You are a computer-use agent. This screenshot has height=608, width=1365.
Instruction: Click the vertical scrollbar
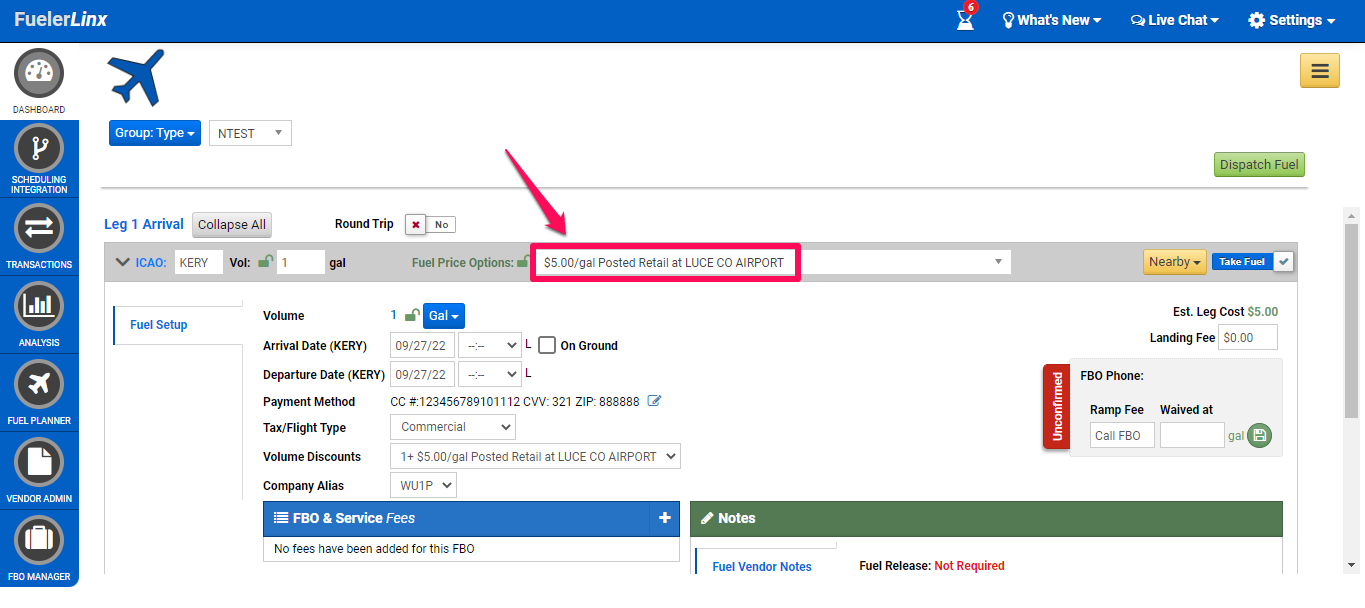[1351, 320]
